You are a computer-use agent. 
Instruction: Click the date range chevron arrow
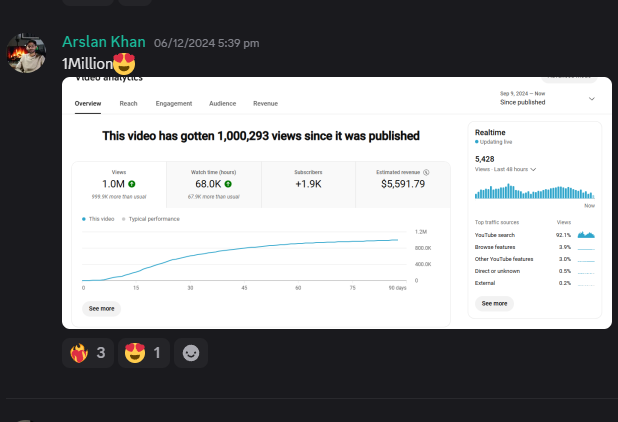coord(592,99)
